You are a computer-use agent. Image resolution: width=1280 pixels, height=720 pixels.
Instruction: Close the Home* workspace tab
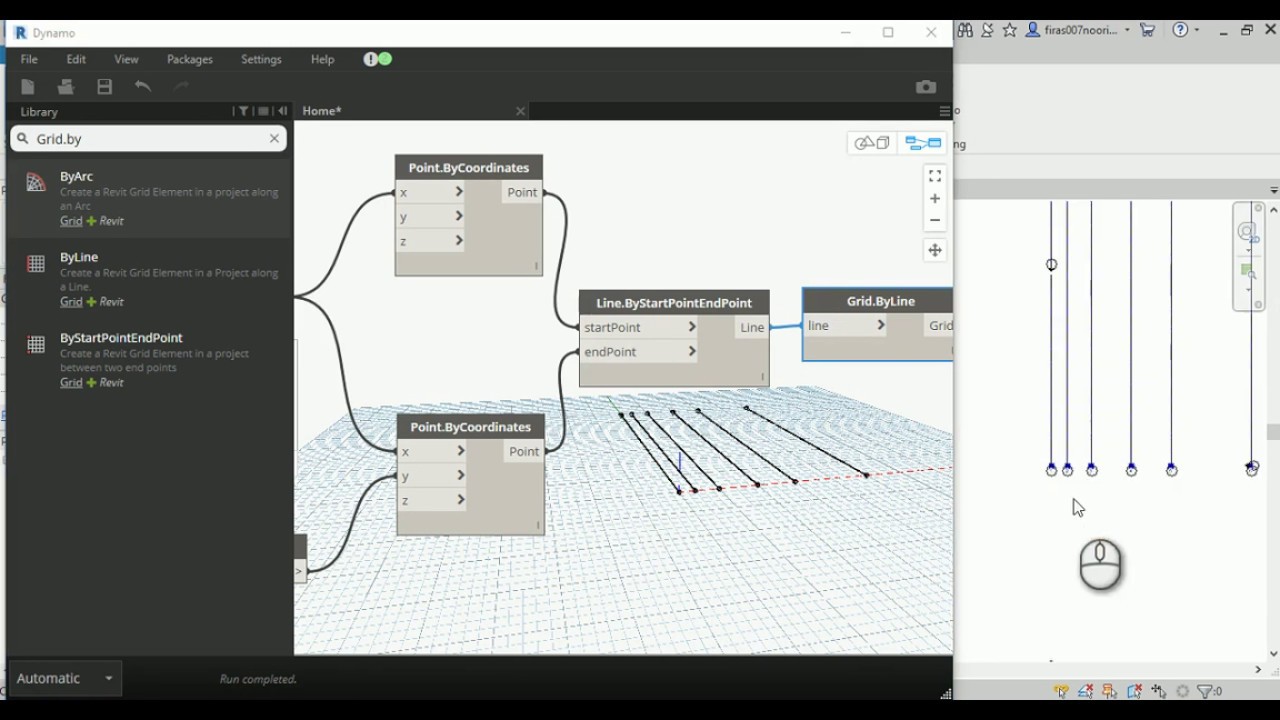pyautogui.click(x=520, y=111)
